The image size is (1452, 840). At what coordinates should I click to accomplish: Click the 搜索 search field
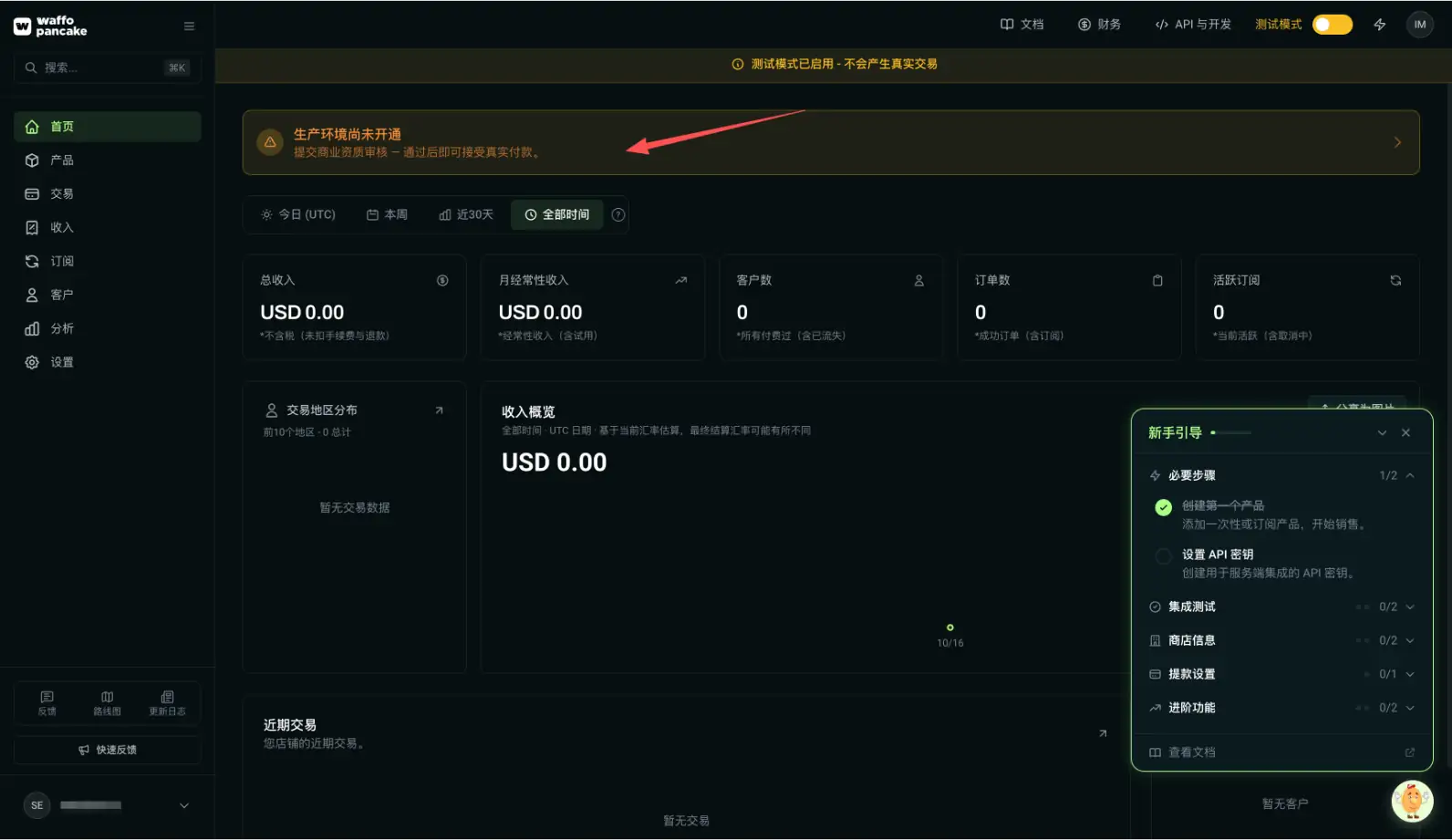tap(108, 67)
